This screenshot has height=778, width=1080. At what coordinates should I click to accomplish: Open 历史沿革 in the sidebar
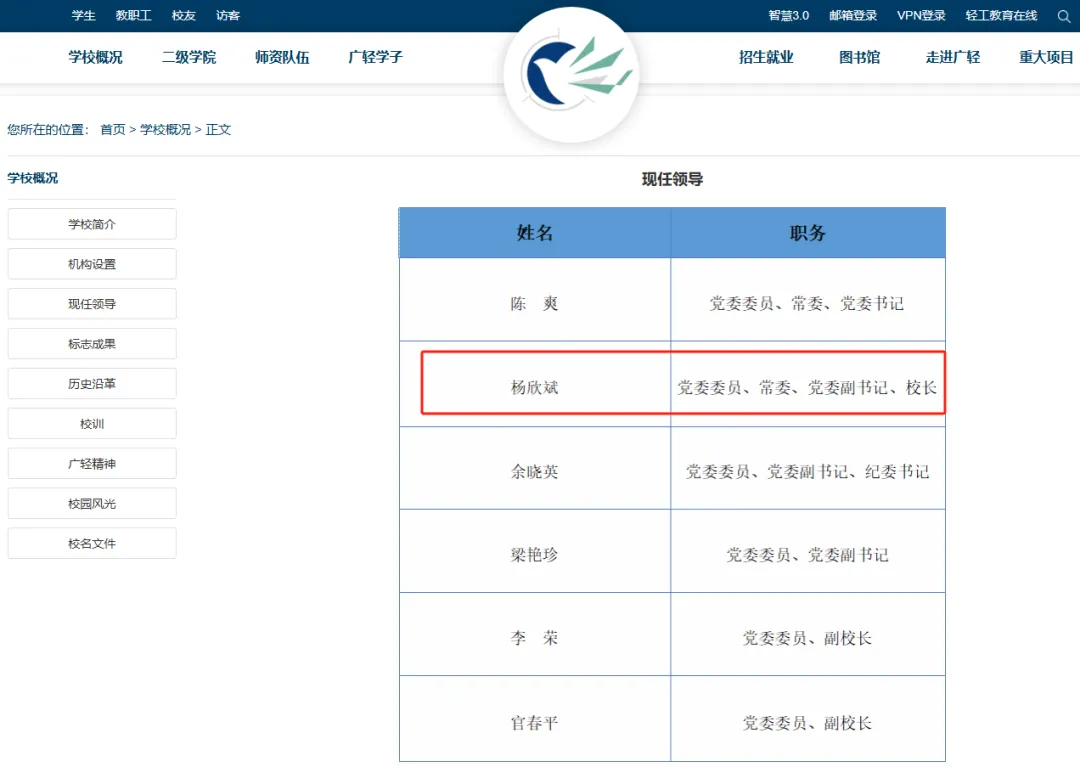tap(92, 384)
